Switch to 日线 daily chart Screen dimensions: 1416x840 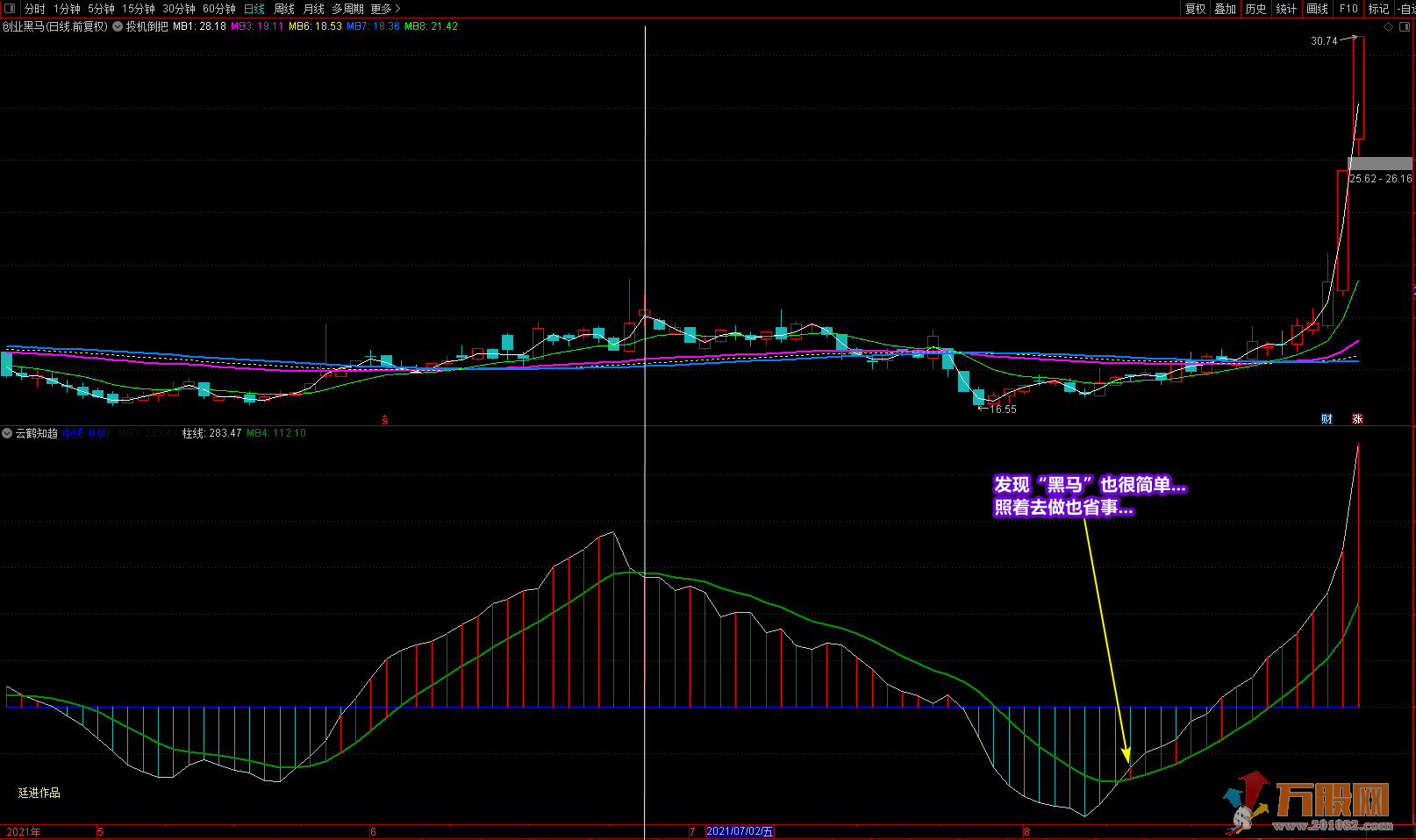254,9
